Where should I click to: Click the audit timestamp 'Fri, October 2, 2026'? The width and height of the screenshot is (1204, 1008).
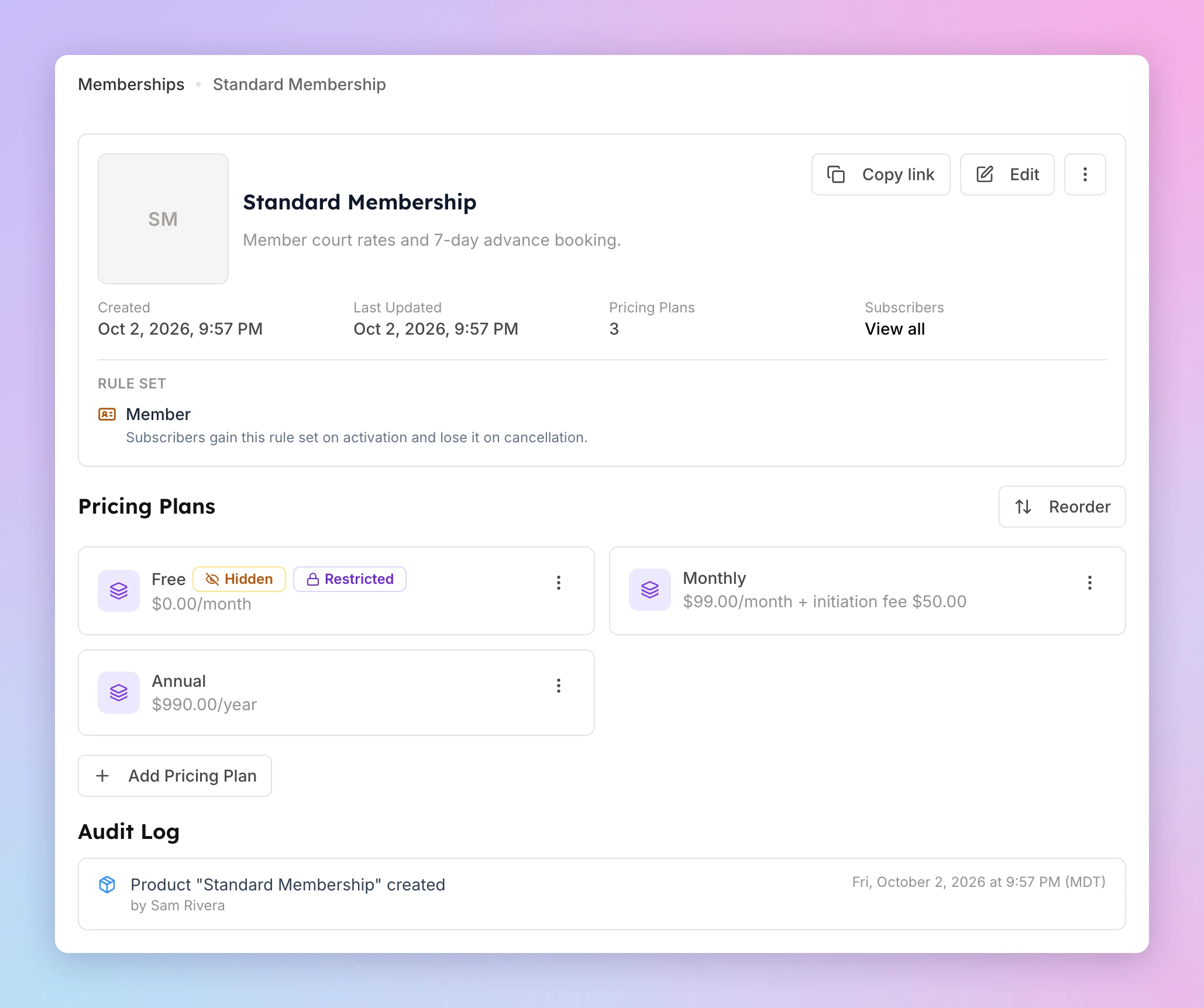(x=979, y=882)
